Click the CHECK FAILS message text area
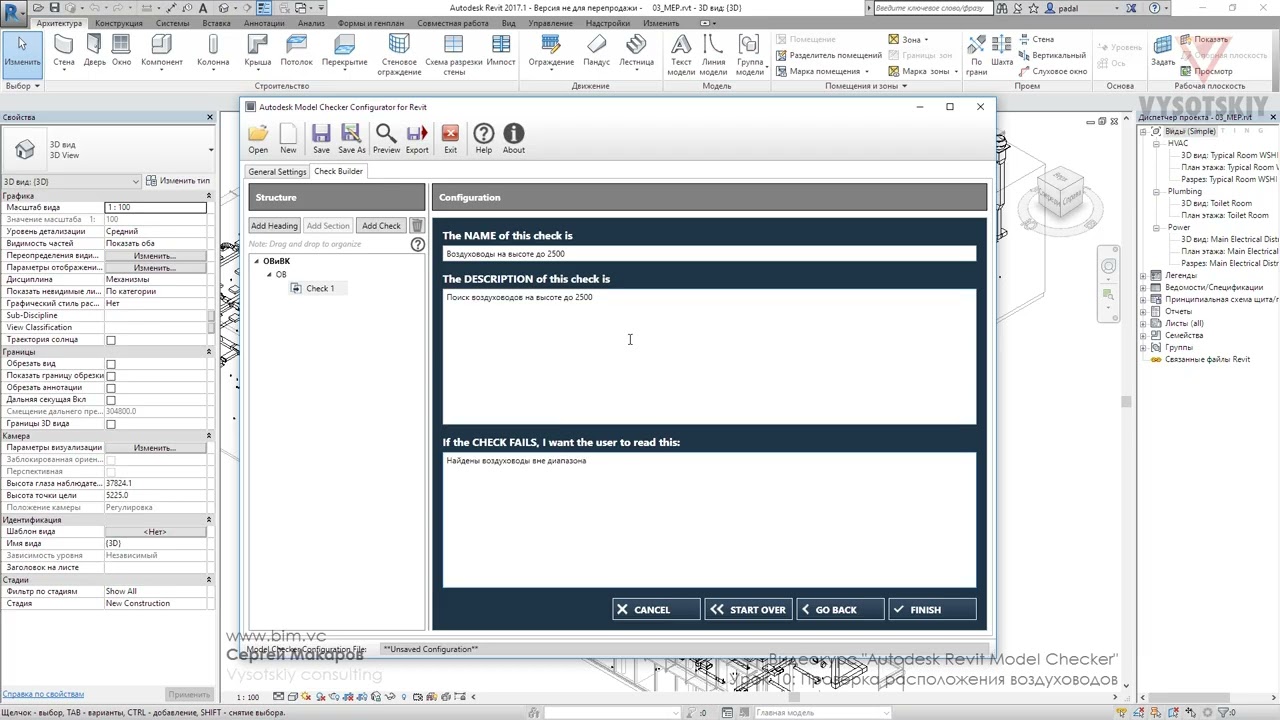Image resolution: width=1280 pixels, height=720 pixels. 709,520
